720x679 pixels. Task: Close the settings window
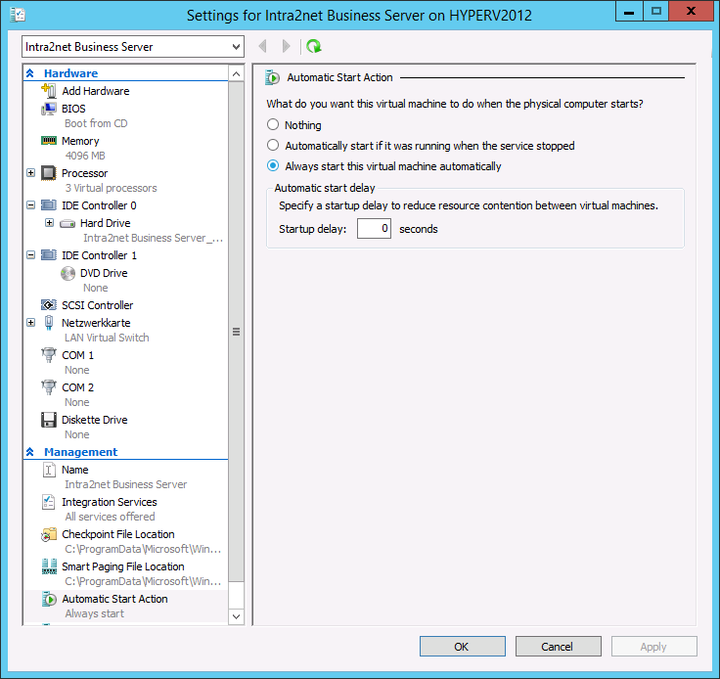691,11
